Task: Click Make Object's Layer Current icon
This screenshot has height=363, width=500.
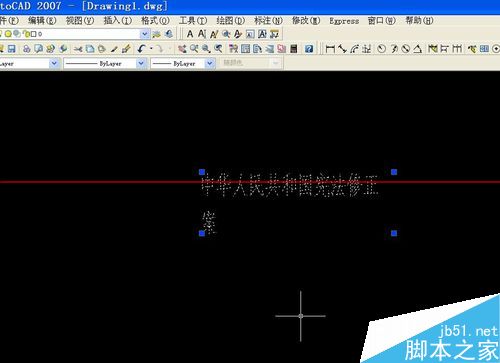Action: [x=156, y=34]
